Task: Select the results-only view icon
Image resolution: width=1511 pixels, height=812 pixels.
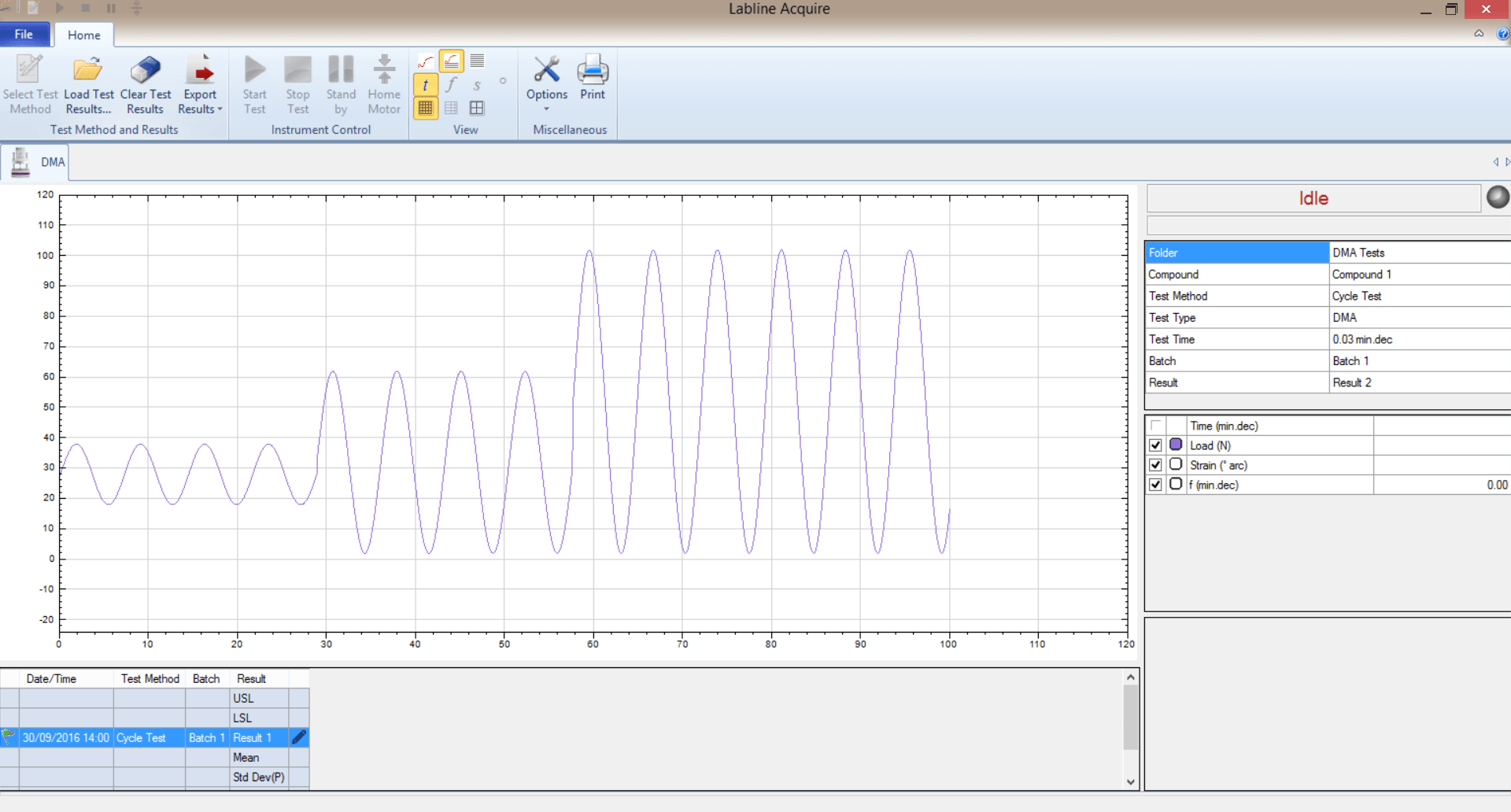Action: (477, 61)
